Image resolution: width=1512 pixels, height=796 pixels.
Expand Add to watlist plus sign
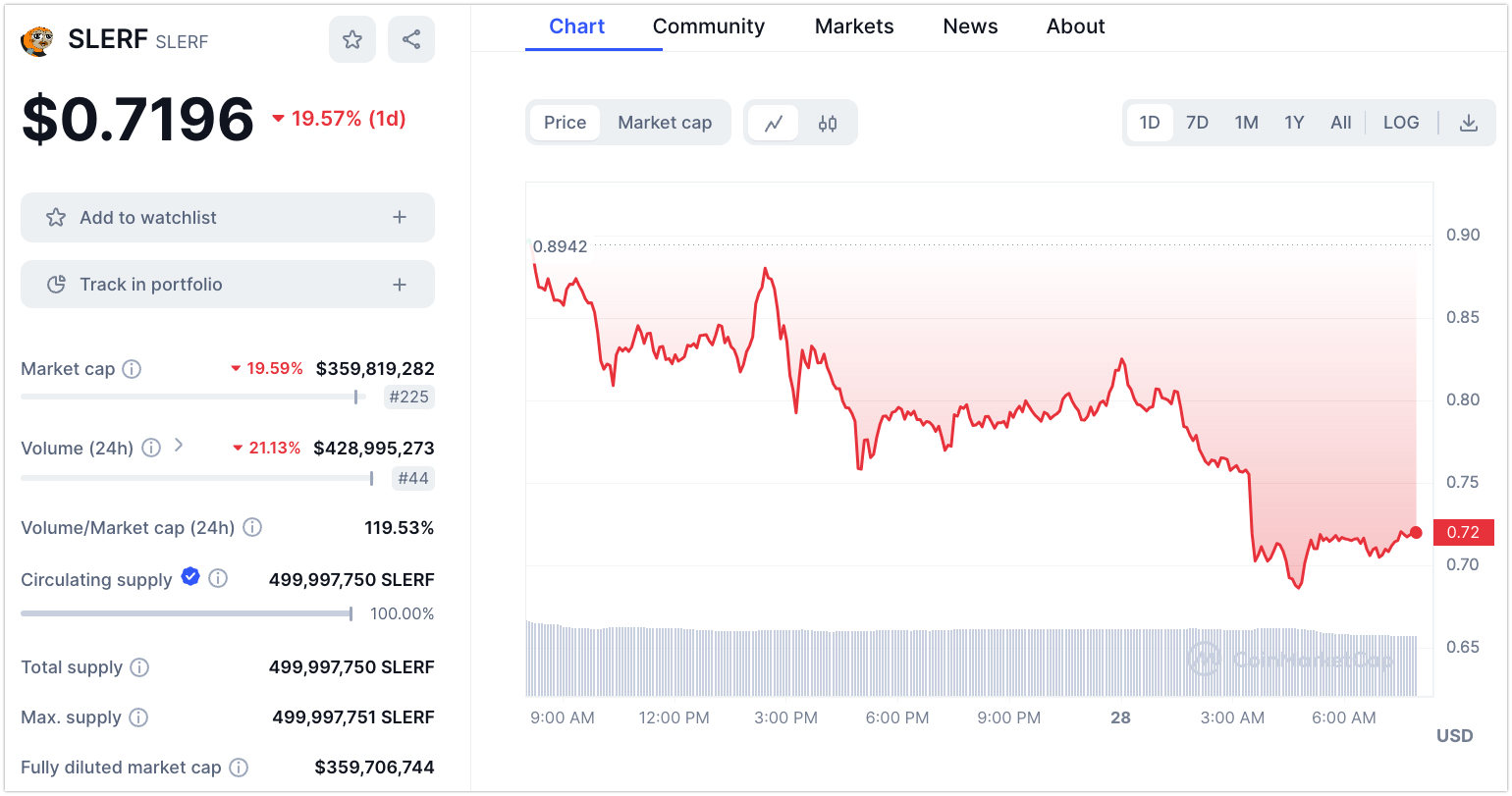(400, 217)
